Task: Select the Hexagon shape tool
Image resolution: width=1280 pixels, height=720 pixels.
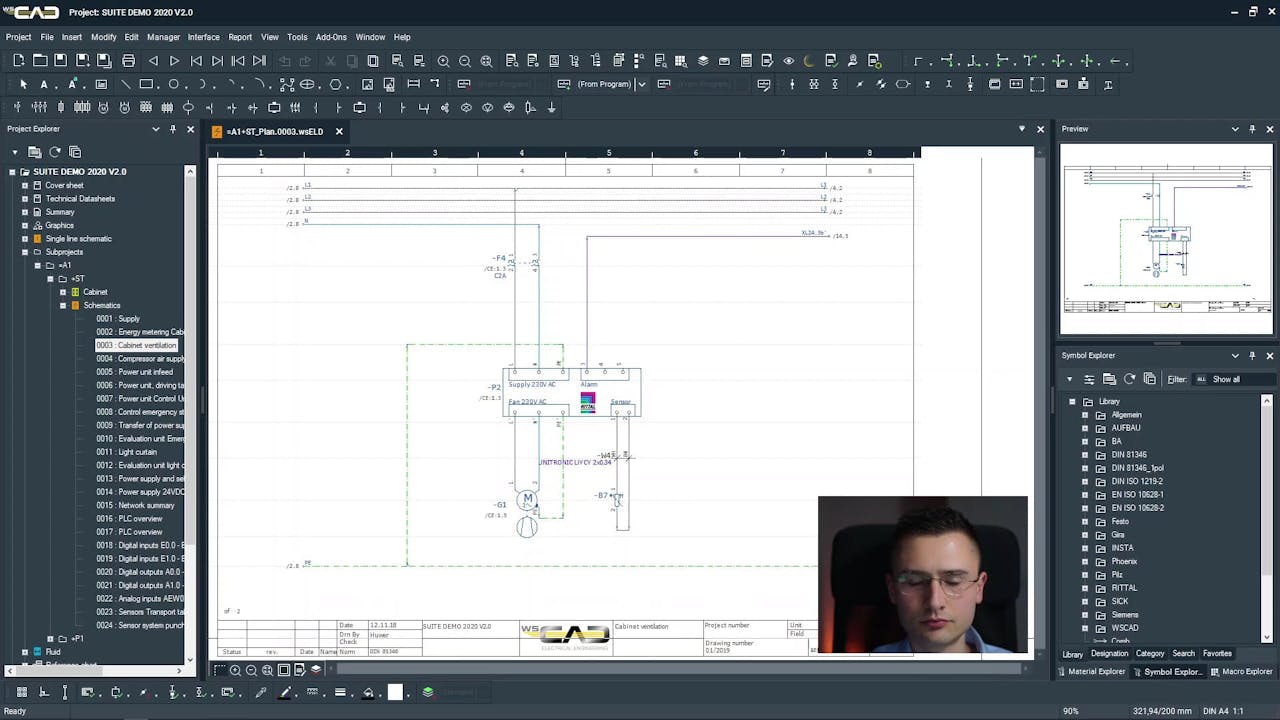Action: click(x=336, y=84)
